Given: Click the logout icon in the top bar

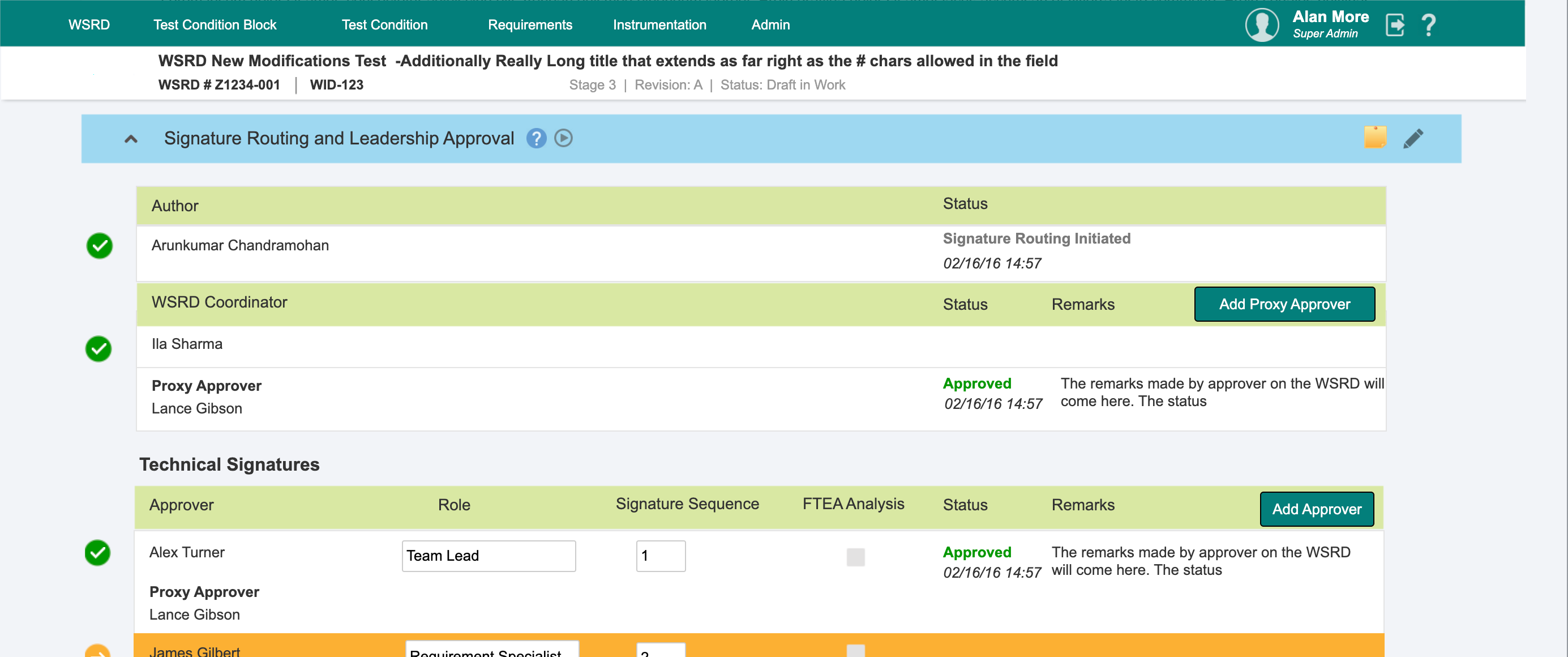Looking at the screenshot, I should [x=1395, y=24].
